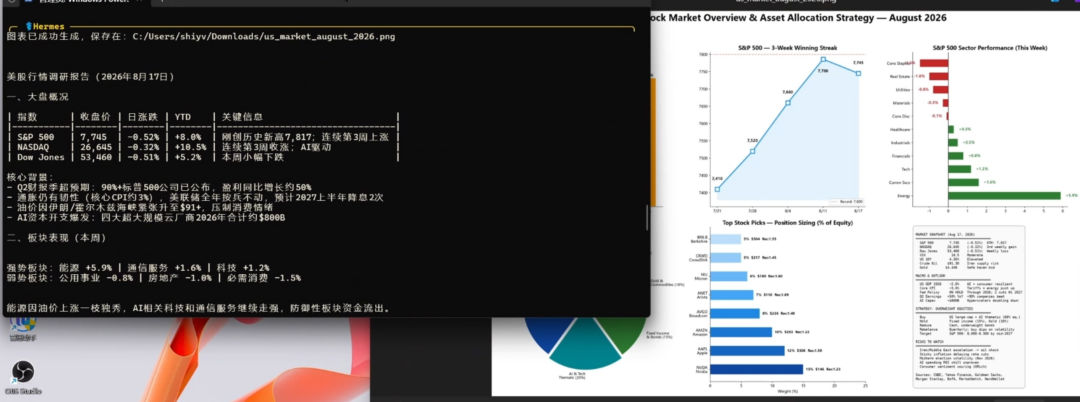Click the table header 指数
Image resolution: width=1080 pixels, height=402 pixels.
click(x=28, y=118)
